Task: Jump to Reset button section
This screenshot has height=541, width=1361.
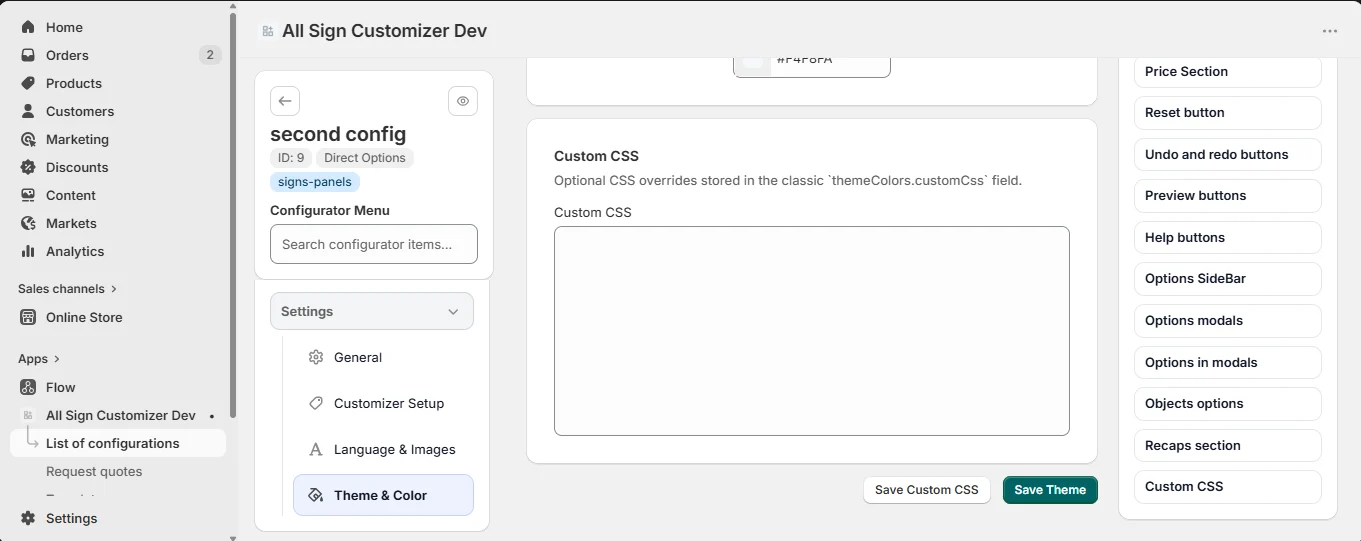Action: (1227, 112)
